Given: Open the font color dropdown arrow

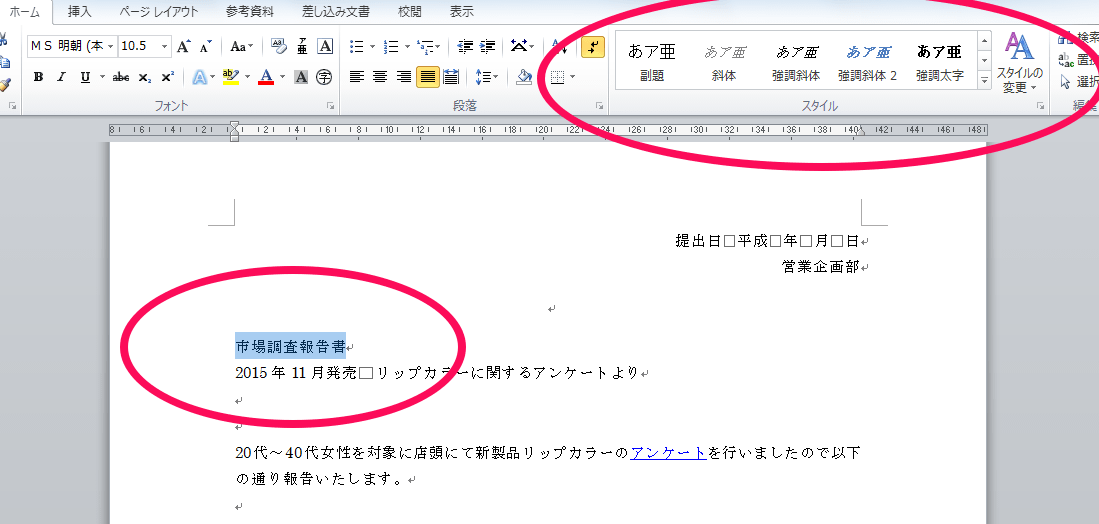Looking at the screenshot, I should pyautogui.click(x=282, y=77).
